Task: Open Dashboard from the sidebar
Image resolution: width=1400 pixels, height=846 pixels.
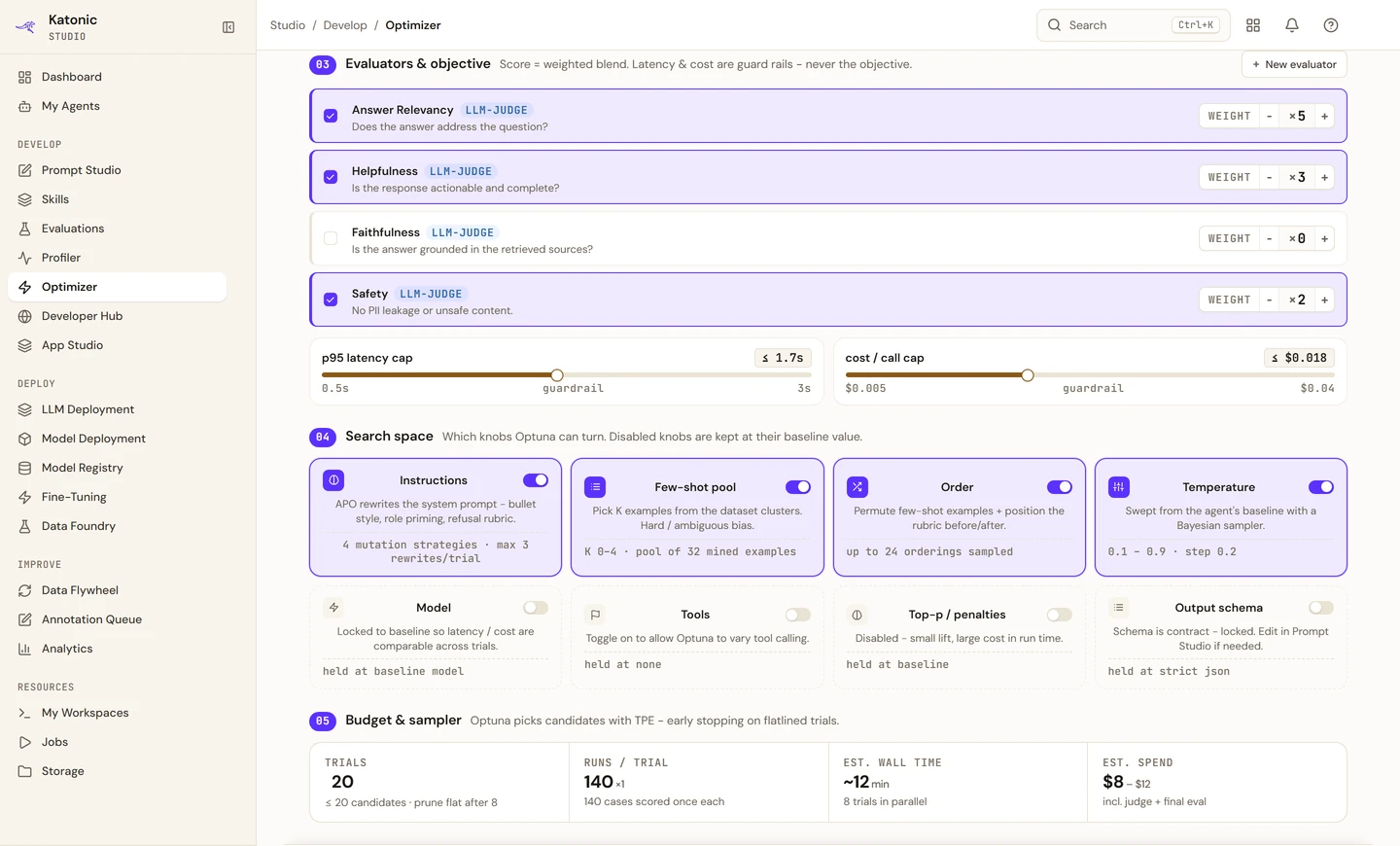Action: pos(117,77)
